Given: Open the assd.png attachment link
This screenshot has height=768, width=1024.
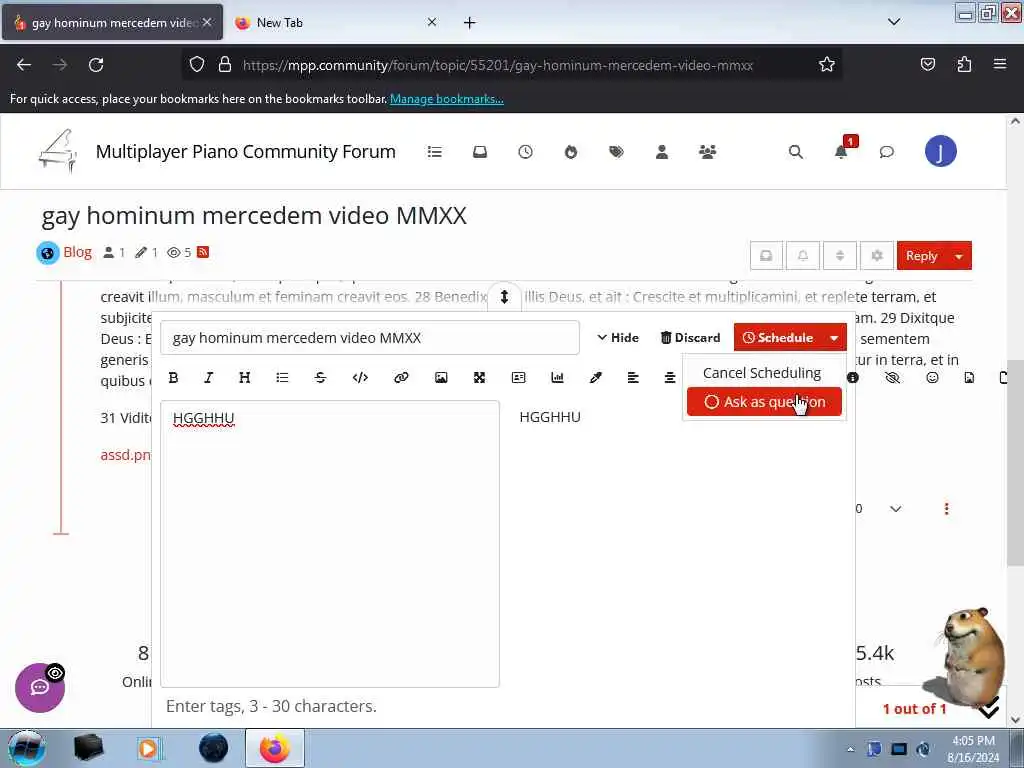Looking at the screenshot, I should (125, 455).
